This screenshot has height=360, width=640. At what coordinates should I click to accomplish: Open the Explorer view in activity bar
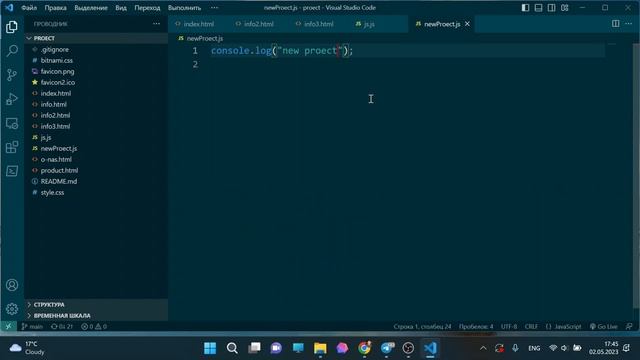[x=12, y=27]
